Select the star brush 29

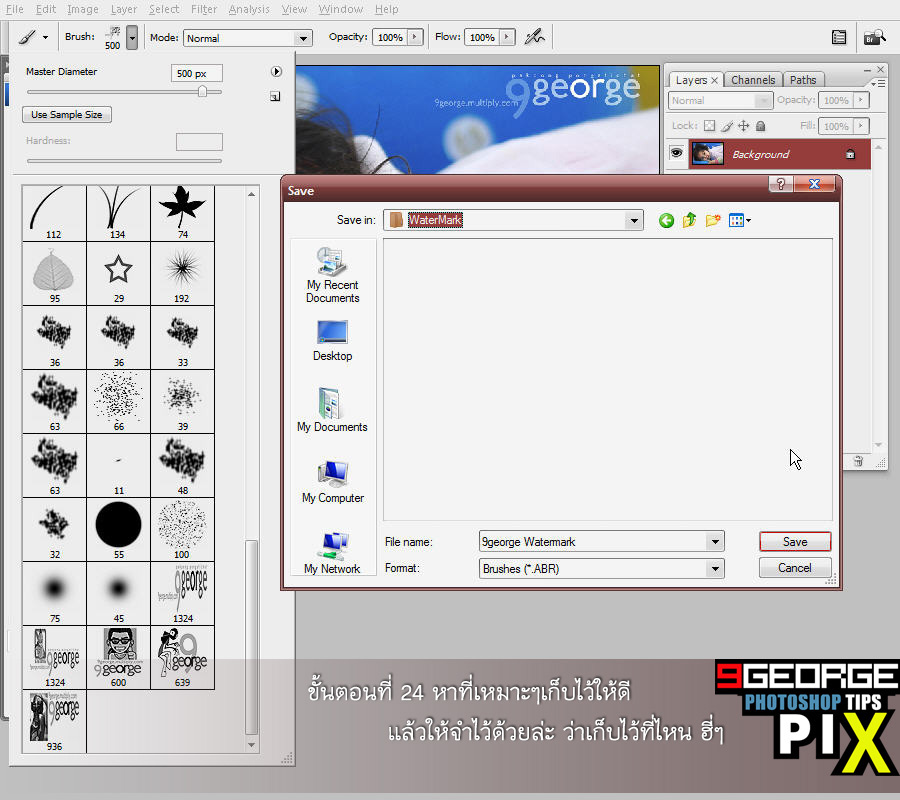(118, 273)
